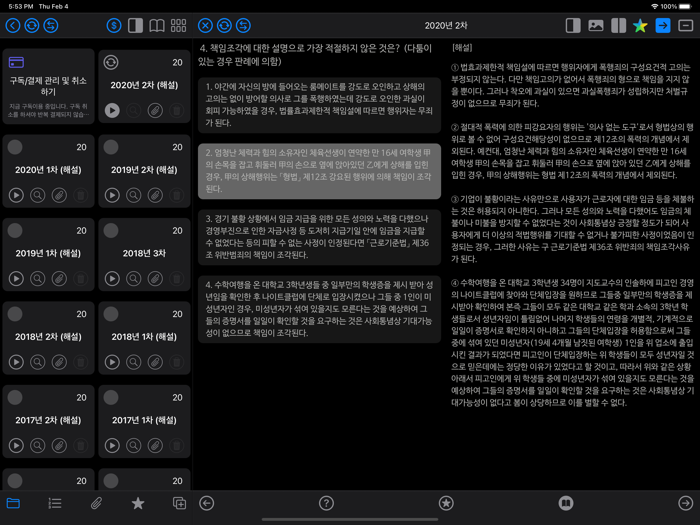This screenshot has height=525, width=700.
Task: Select answer 4 about 수학여행 대학교 3학년생
Action: (x=319, y=309)
